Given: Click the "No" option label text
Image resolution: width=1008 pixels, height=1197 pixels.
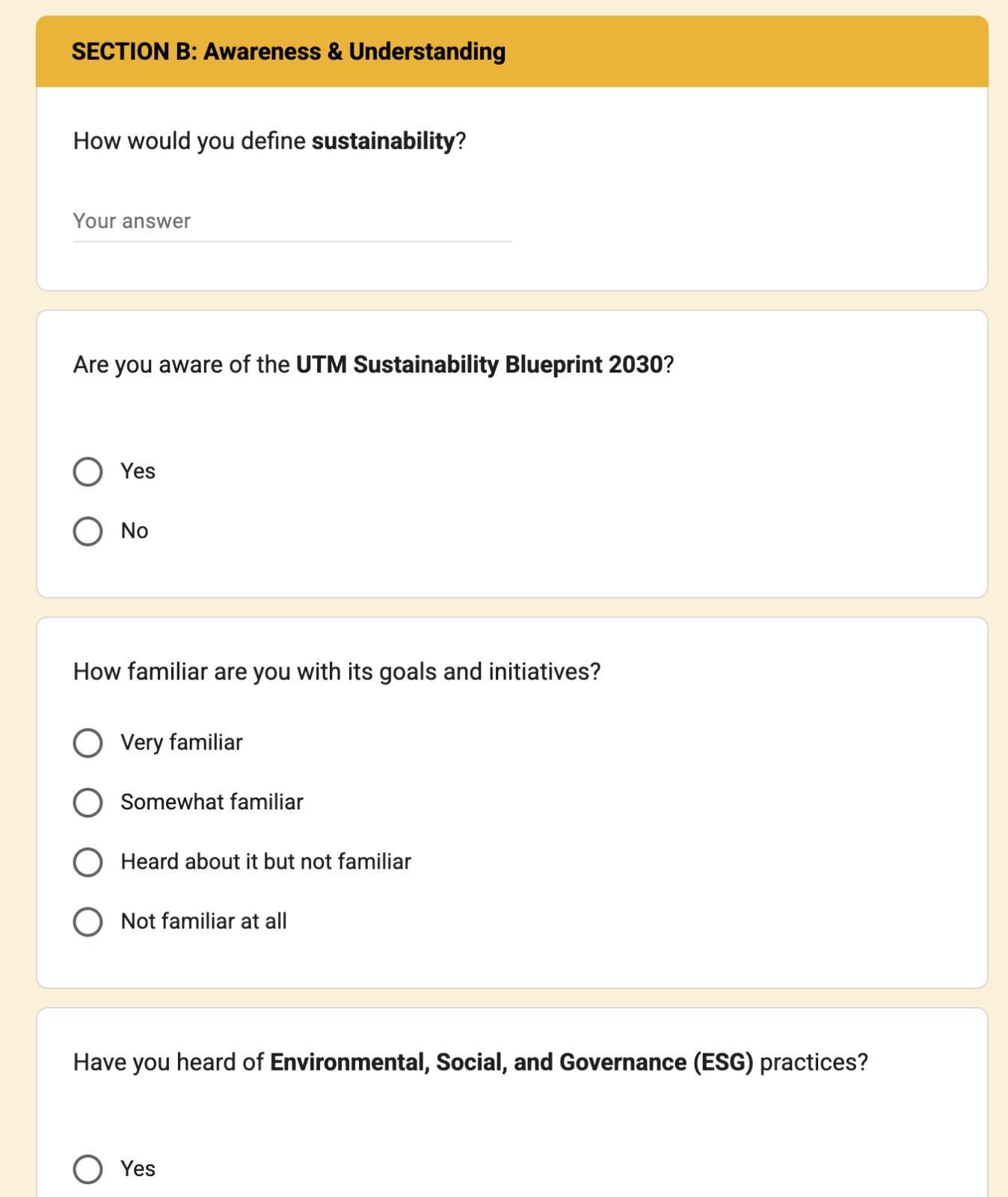Looking at the screenshot, I should 135,531.
